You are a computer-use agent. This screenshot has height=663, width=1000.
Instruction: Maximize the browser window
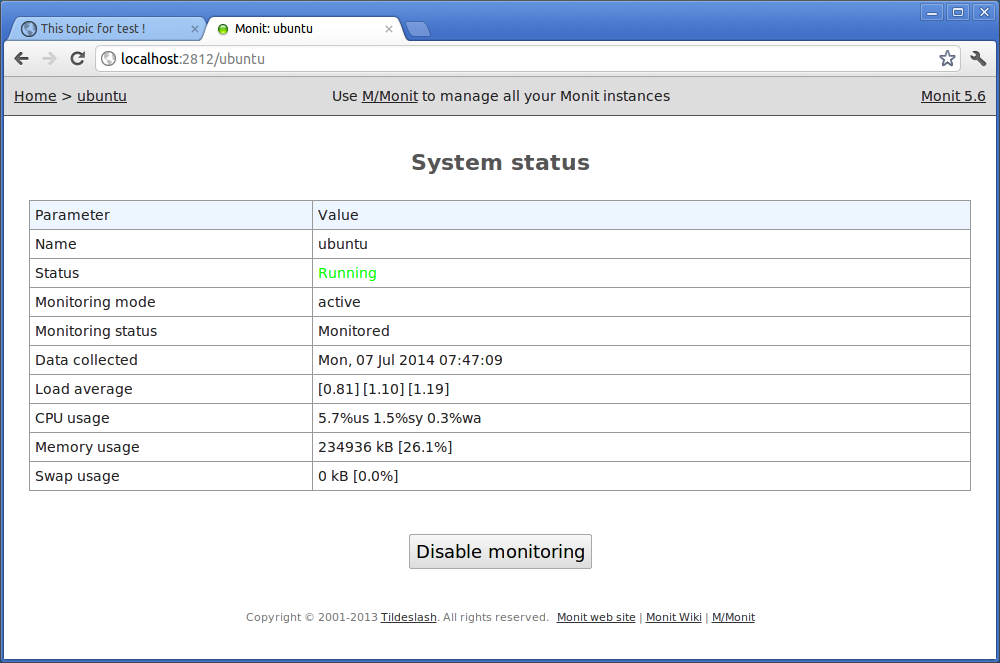[x=958, y=12]
